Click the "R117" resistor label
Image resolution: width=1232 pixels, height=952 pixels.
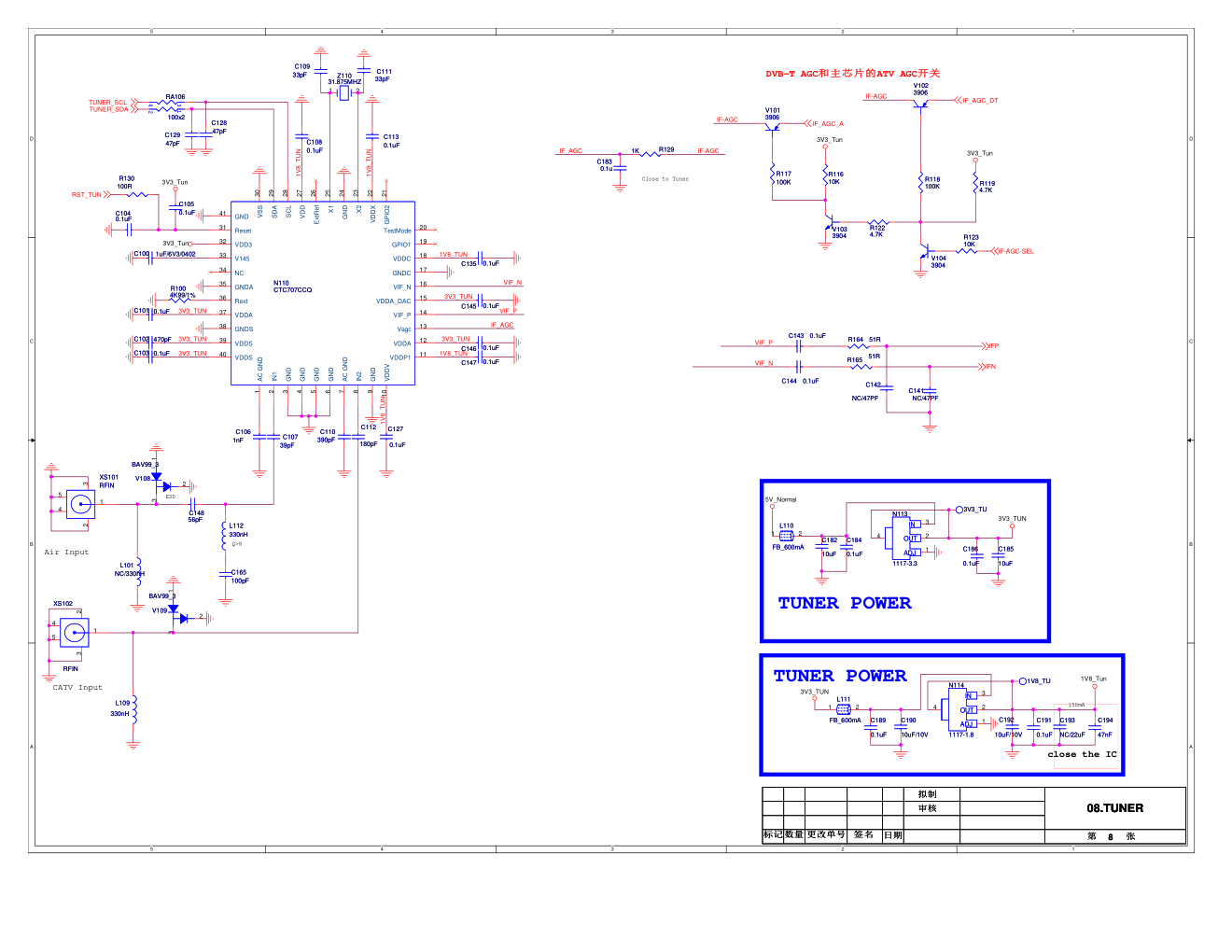[783, 174]
